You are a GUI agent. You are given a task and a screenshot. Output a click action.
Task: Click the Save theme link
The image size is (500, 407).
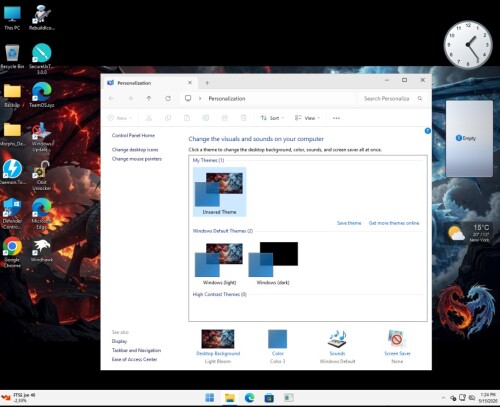coord(349,223)
